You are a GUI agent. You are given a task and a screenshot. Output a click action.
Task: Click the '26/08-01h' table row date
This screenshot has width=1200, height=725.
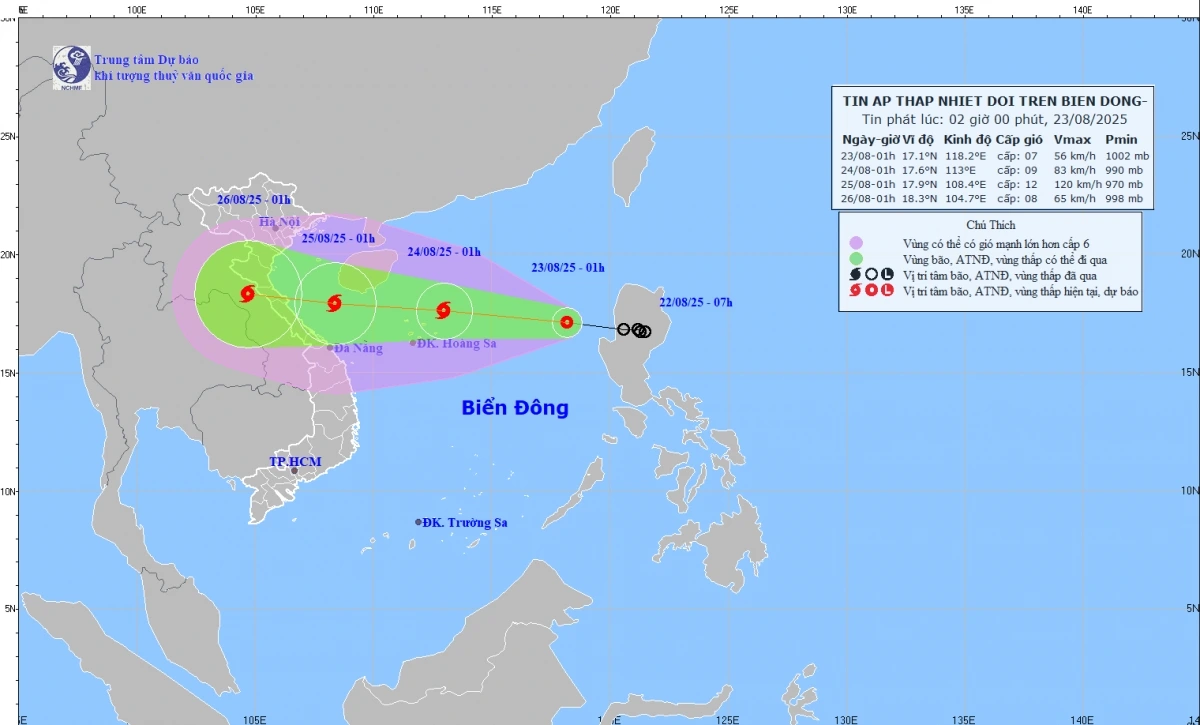[x=870, y=198]
